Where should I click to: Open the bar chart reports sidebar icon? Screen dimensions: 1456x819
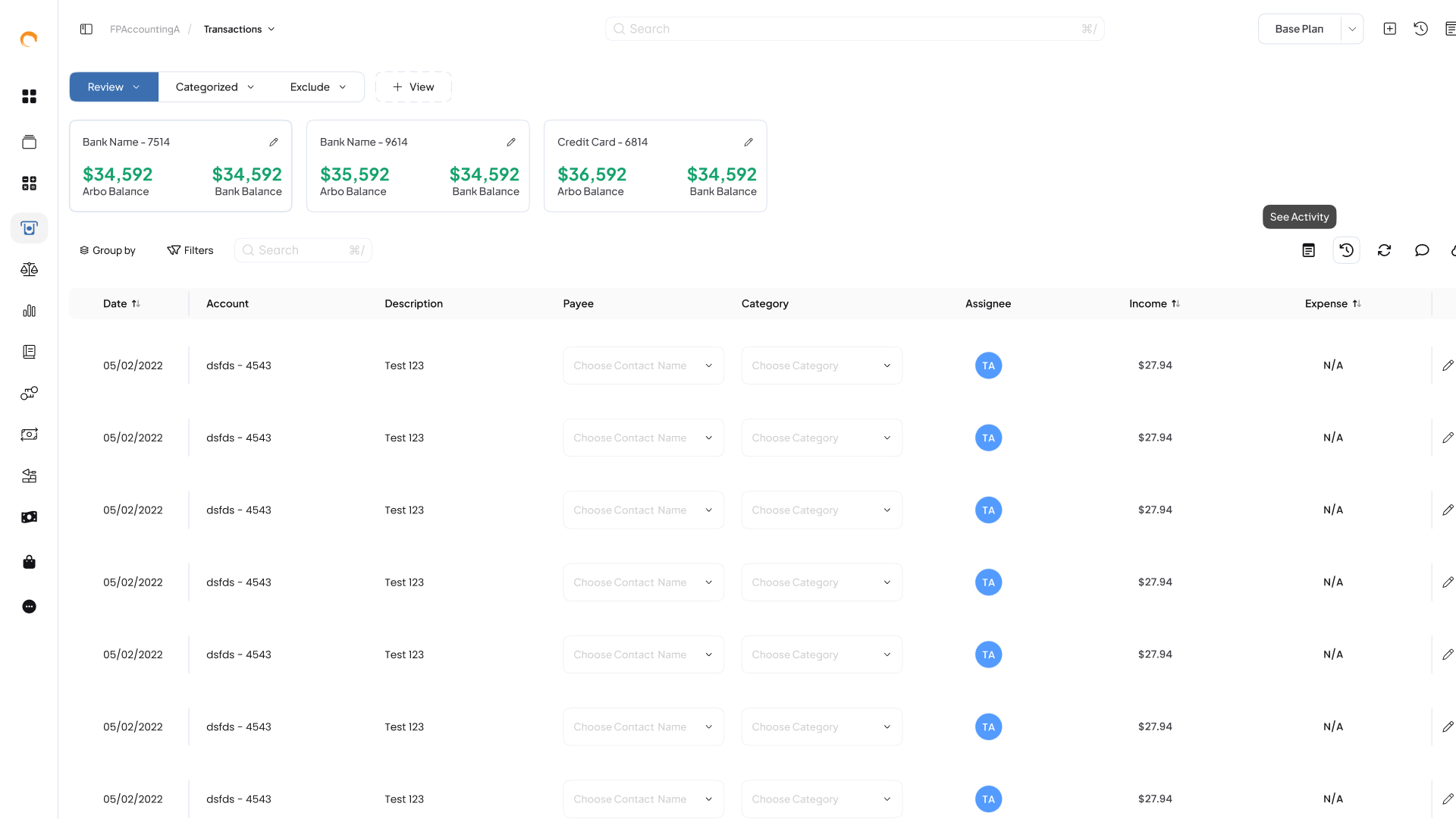point(29,311)
